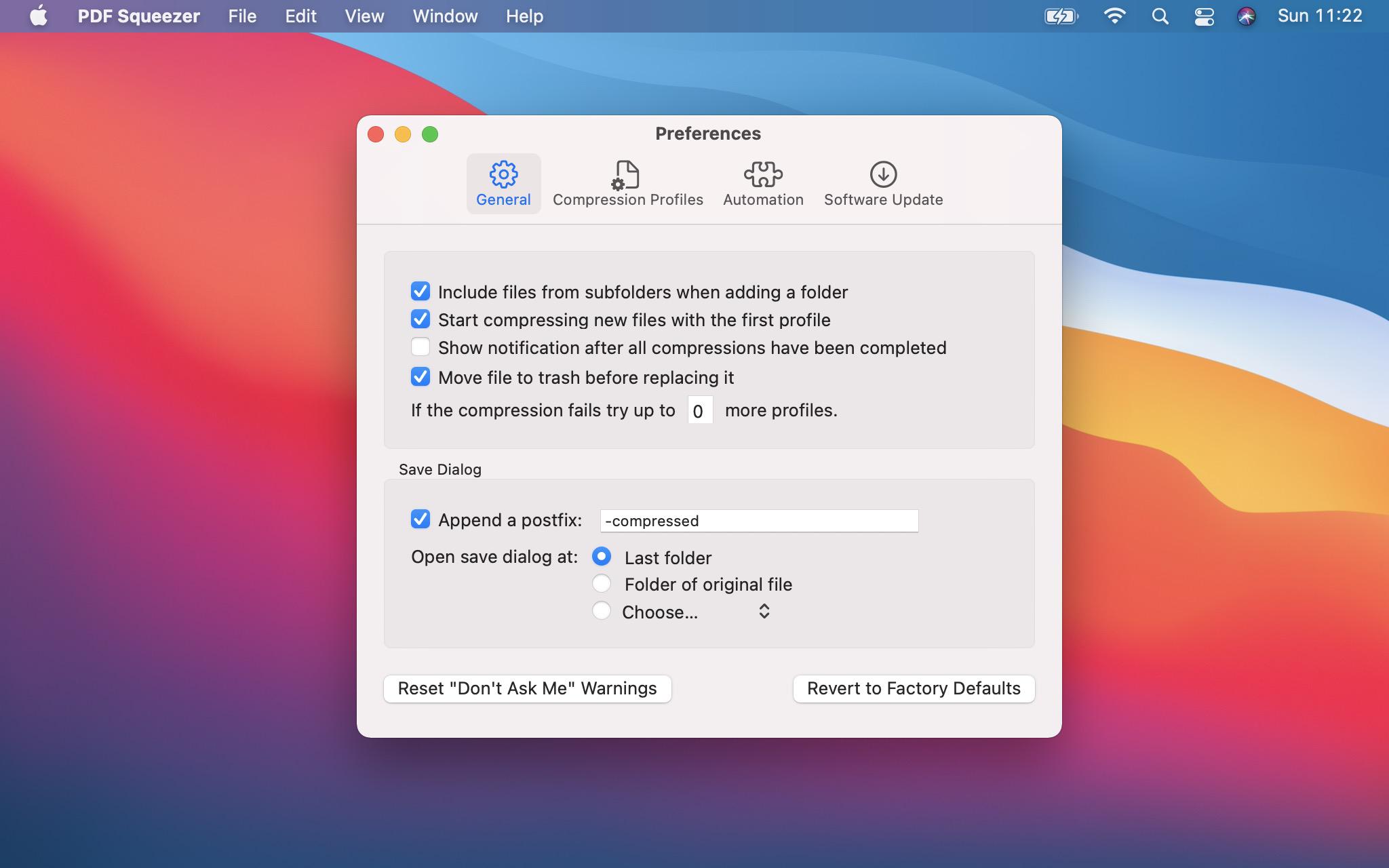Screen dimensions: 1389x868
Task: Click Revert to Factory Defaults
Action: 914,689
